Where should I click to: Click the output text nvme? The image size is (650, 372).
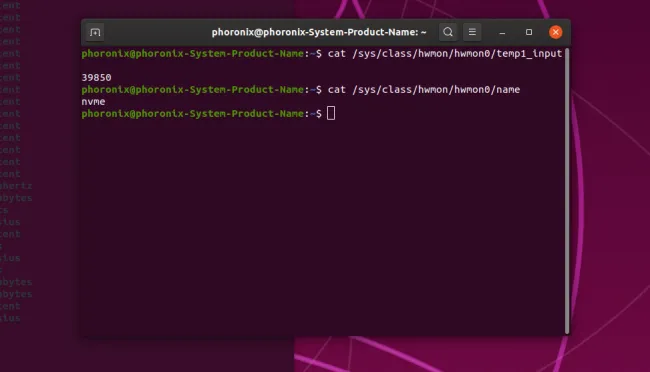pyautogui.click(x=93, y=102)
